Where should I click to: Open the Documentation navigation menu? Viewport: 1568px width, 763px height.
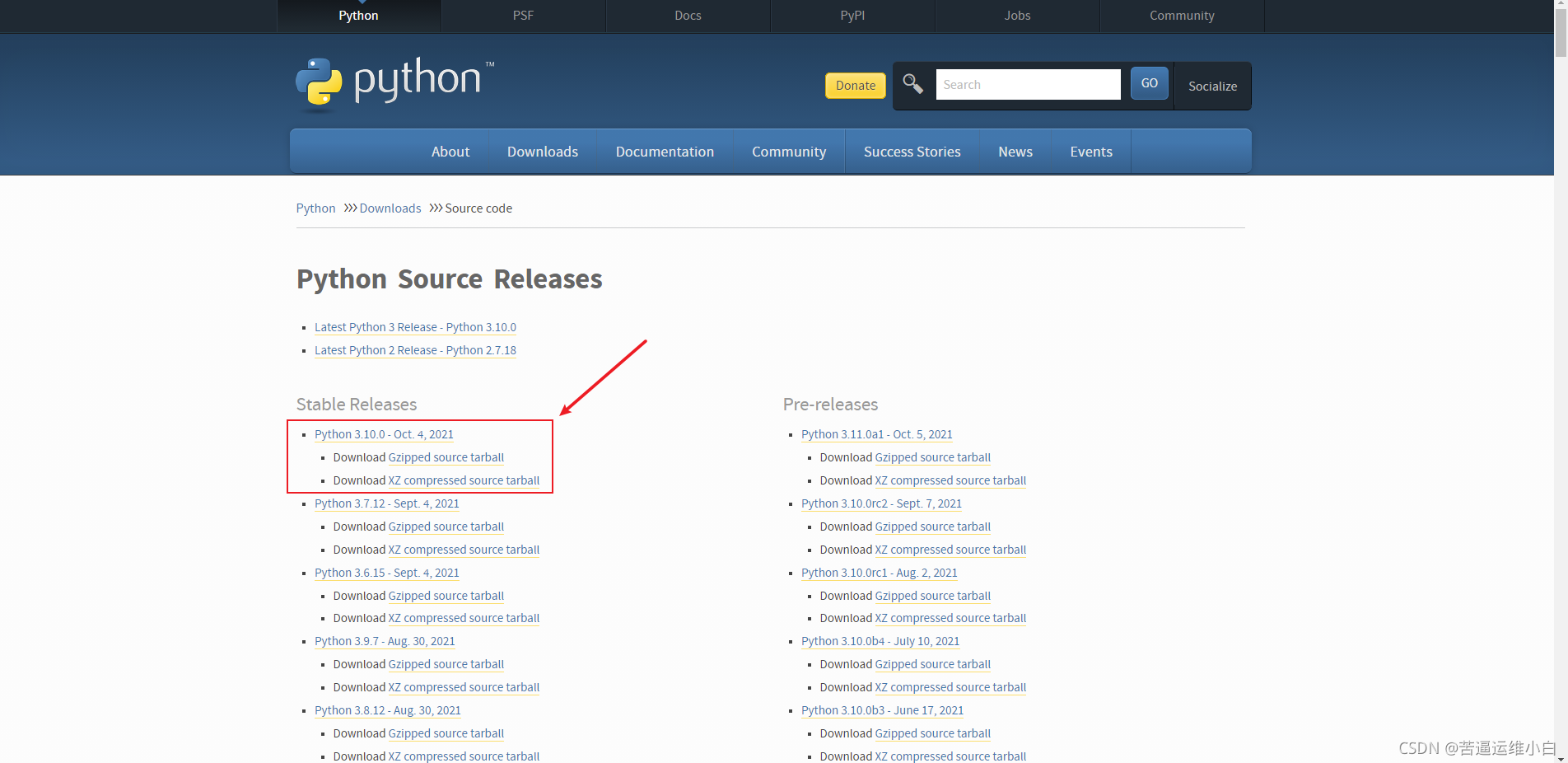(x=665, y=152)
